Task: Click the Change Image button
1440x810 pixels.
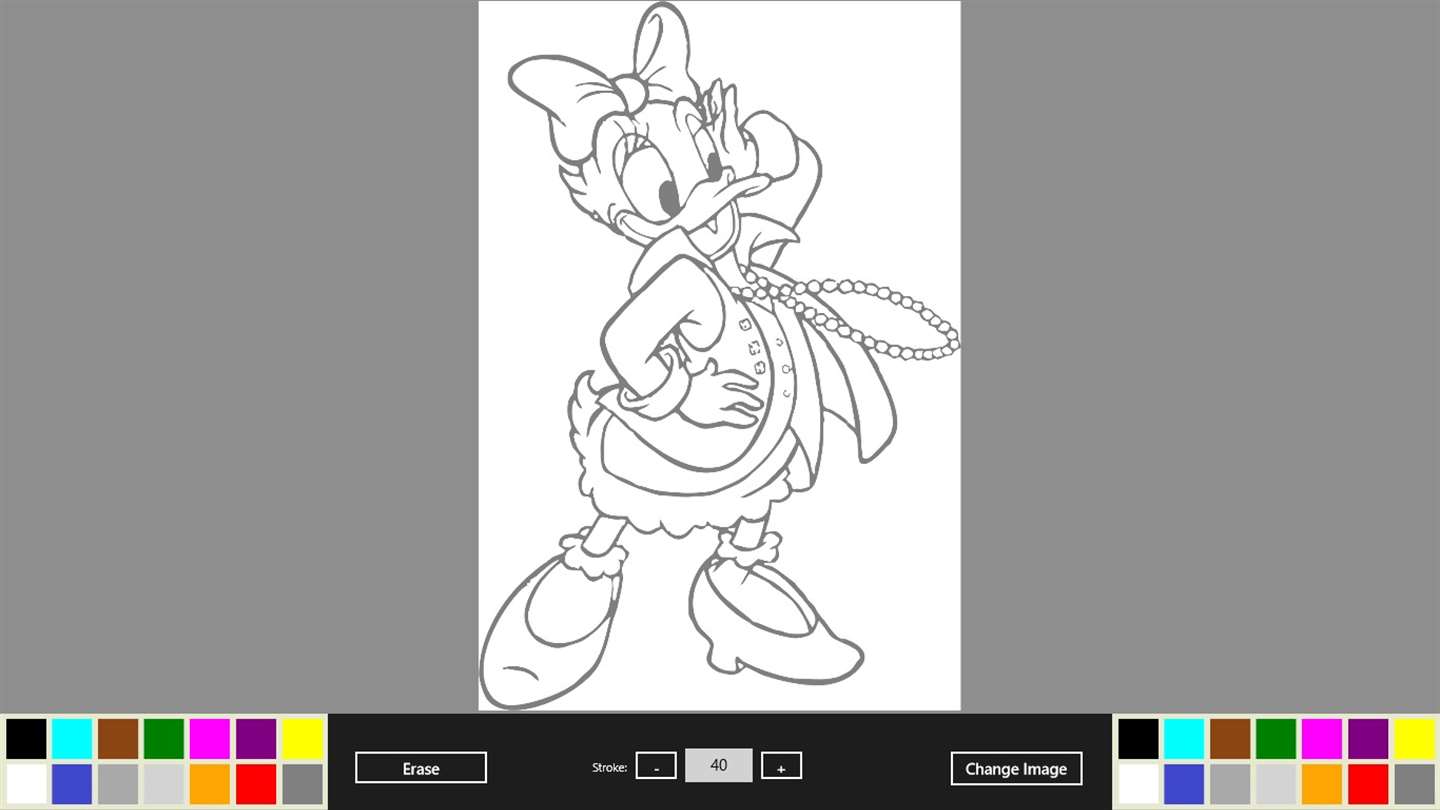Action: (x=1016, y=768)
